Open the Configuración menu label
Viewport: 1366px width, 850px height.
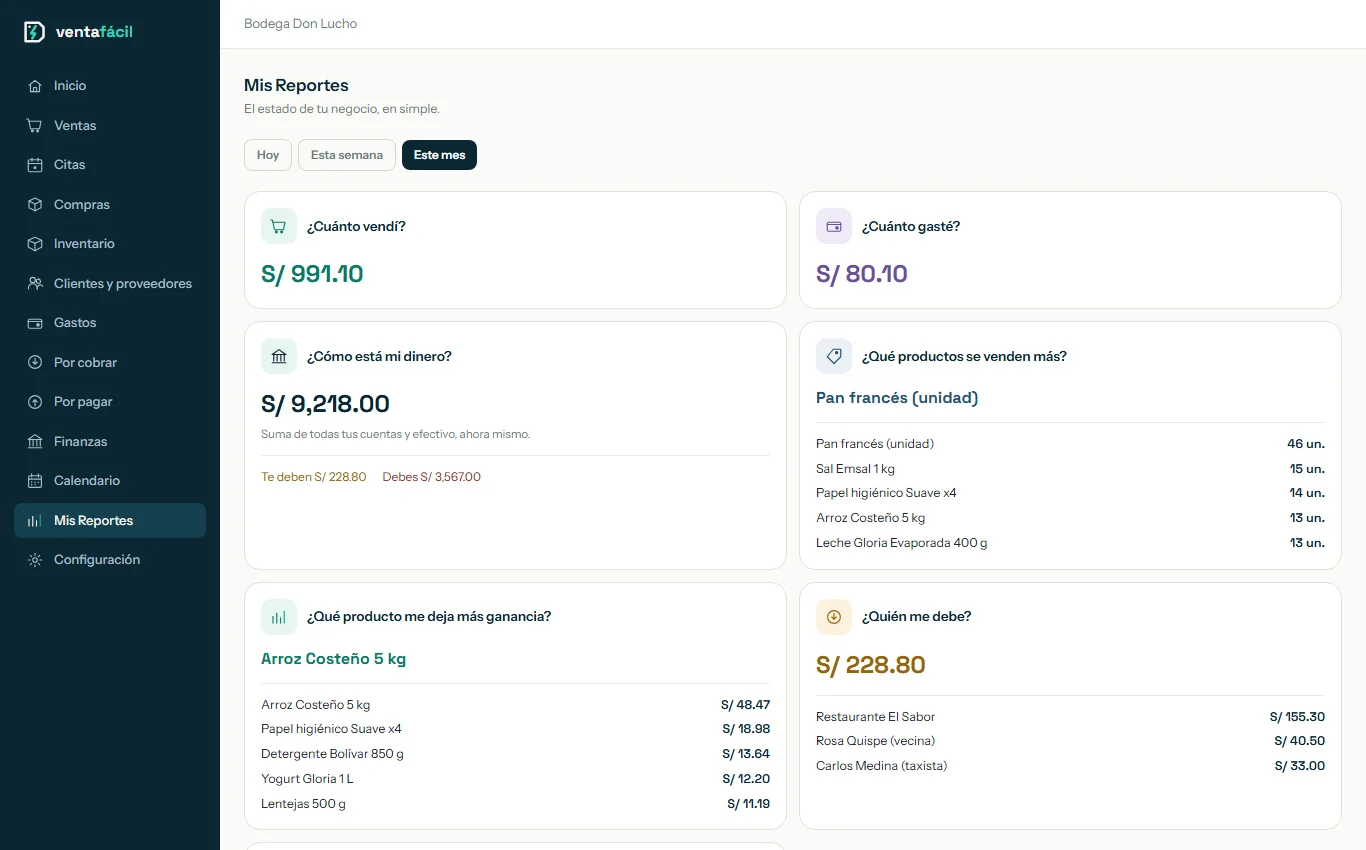coord(97,560)
